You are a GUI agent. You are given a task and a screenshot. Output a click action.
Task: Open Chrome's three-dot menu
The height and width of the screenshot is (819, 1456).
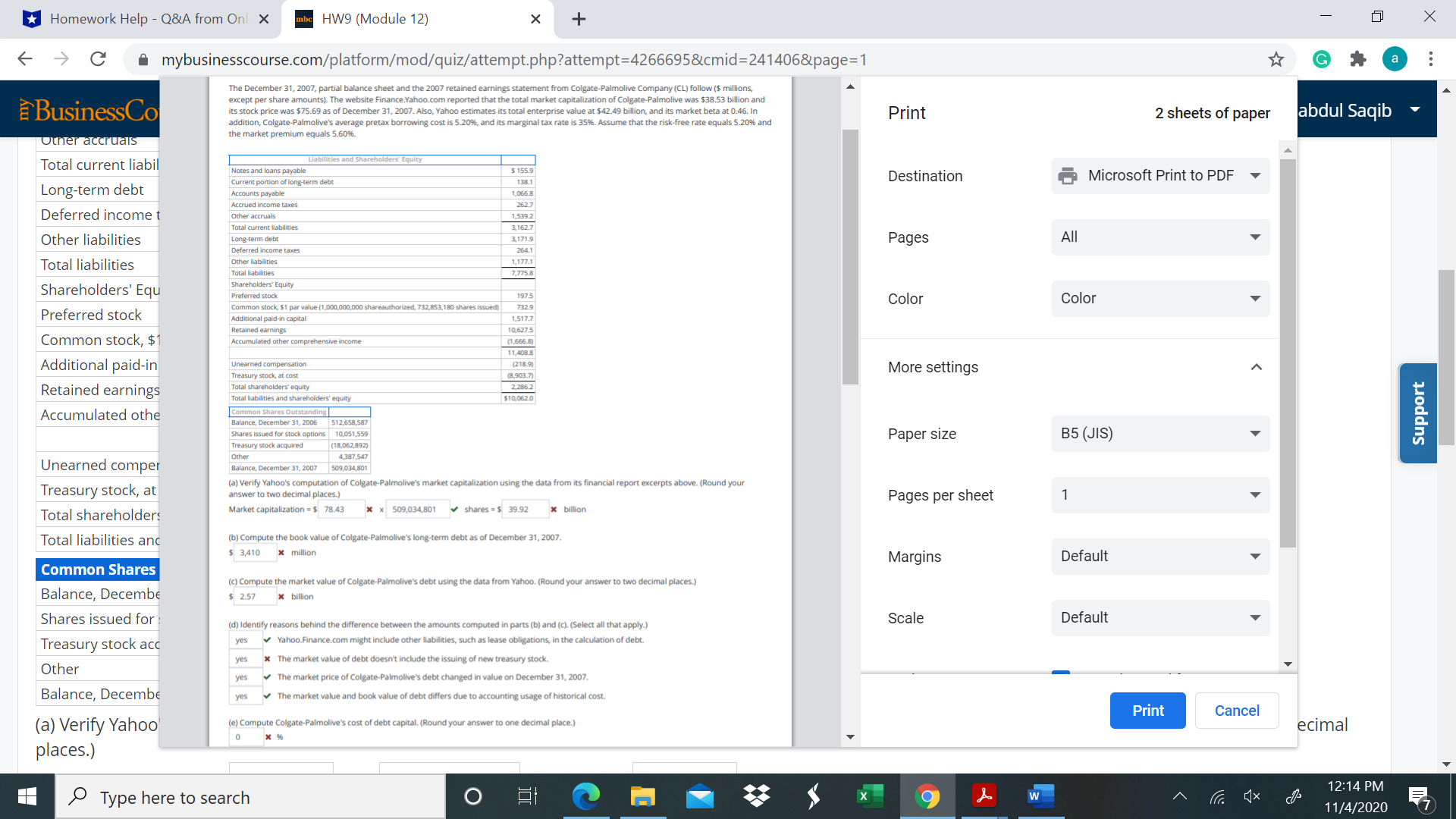point(1430,59)
